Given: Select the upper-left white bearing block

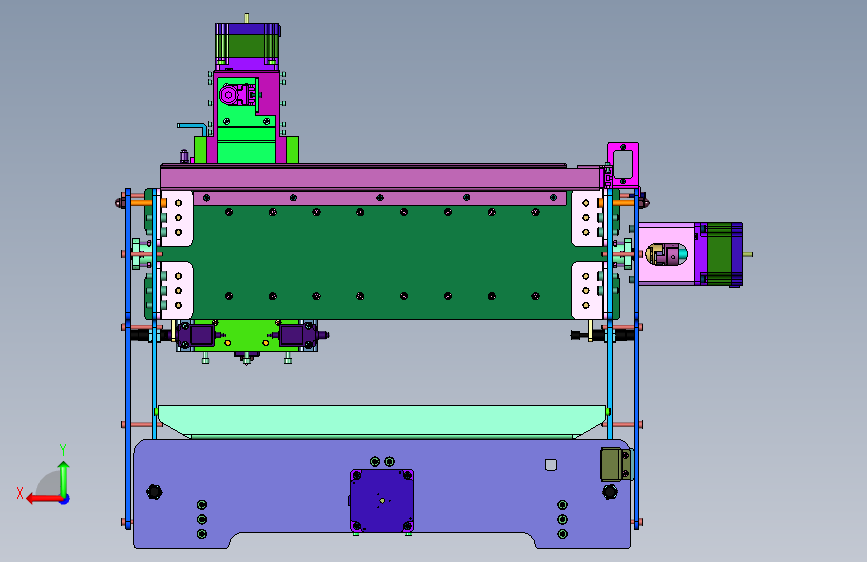Looking at the screenshot, I should (177, 218).
